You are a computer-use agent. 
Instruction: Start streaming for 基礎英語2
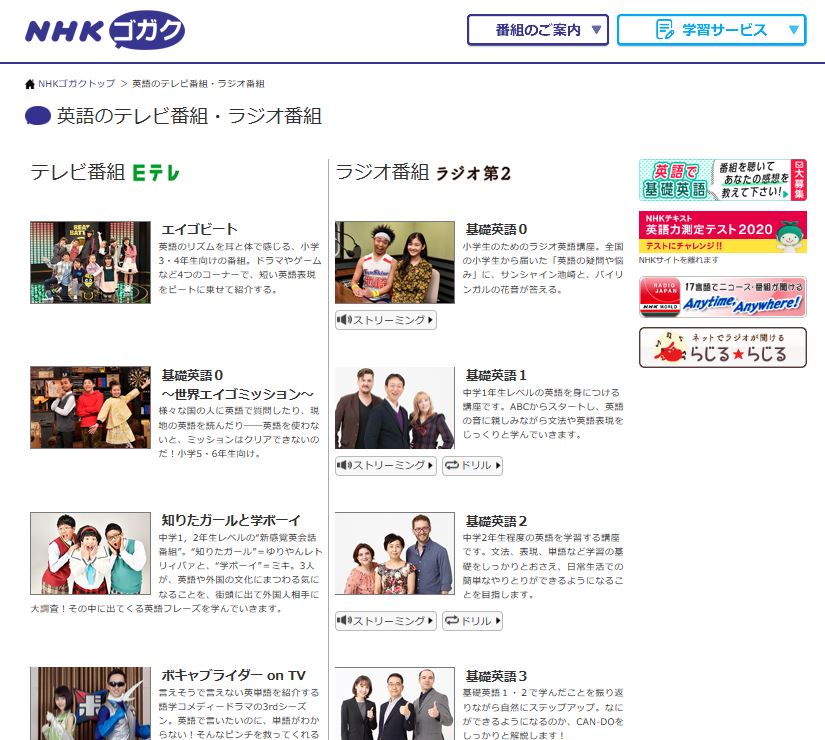(386, 621)
